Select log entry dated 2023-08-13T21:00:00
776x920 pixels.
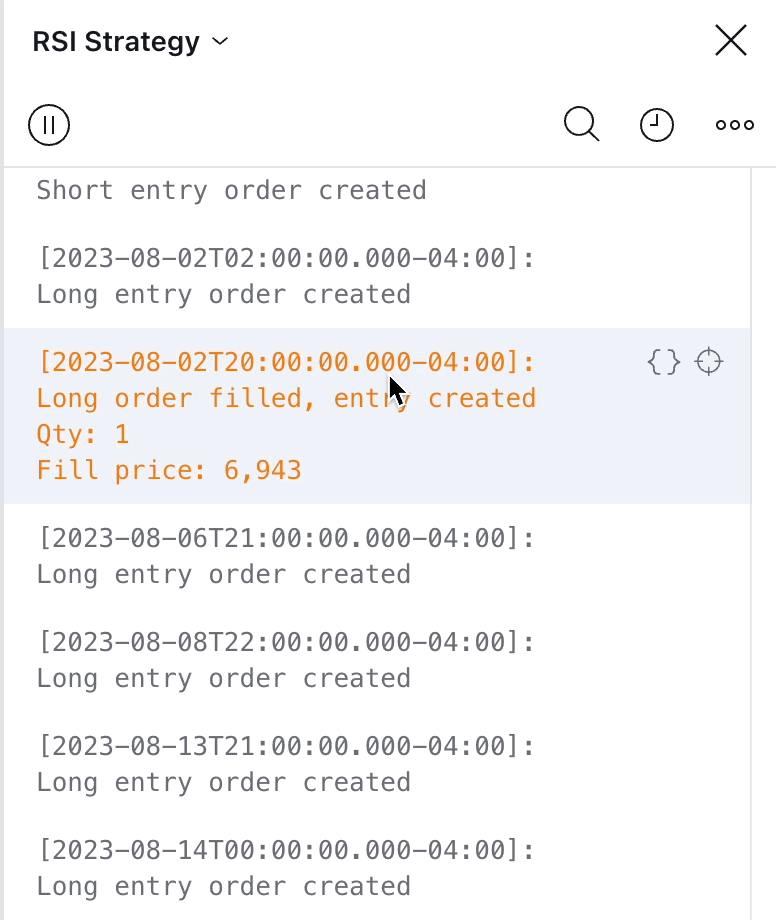377,764
